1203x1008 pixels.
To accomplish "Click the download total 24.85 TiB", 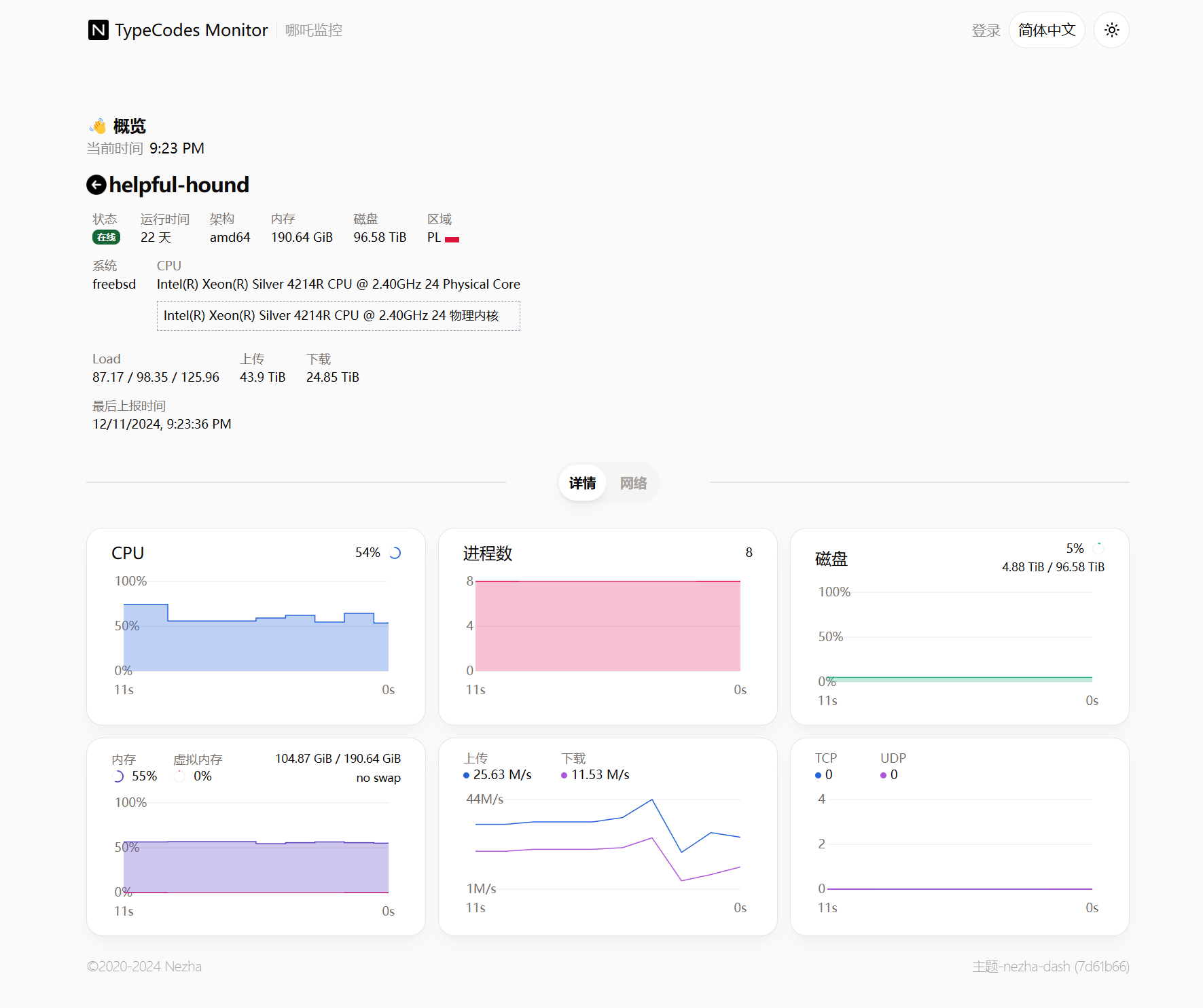I will [332, 377].
